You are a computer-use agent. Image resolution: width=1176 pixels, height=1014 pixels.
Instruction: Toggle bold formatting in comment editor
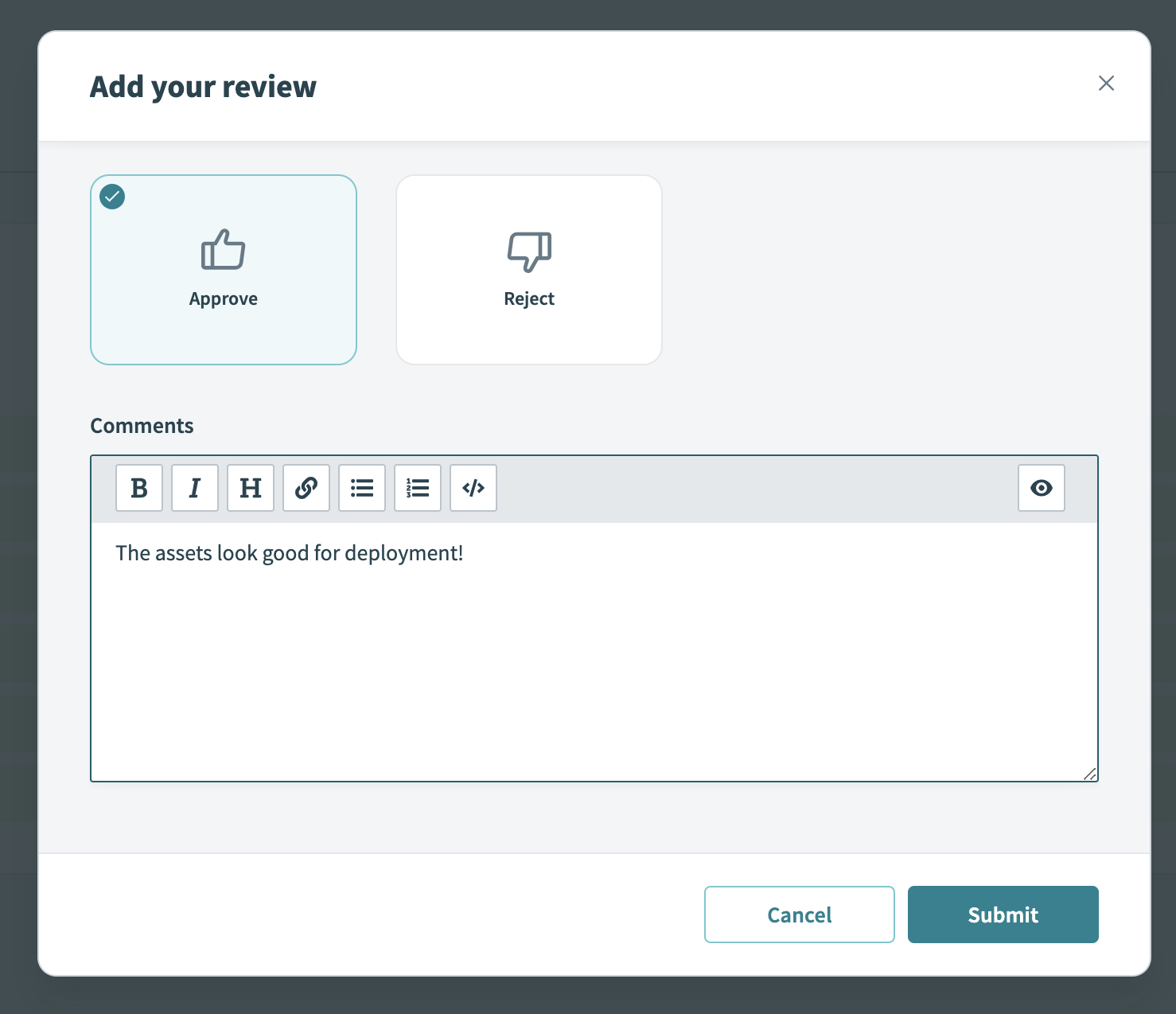click(x=139, y=488)
